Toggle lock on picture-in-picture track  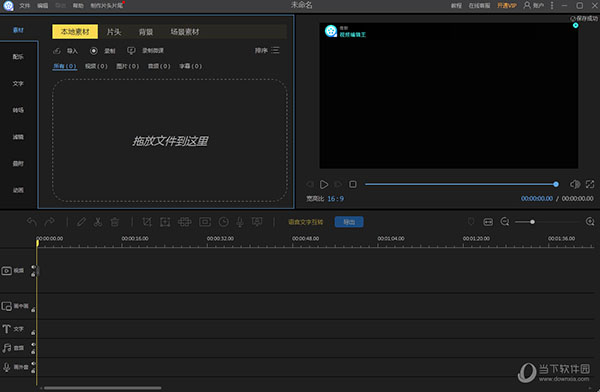33,309
